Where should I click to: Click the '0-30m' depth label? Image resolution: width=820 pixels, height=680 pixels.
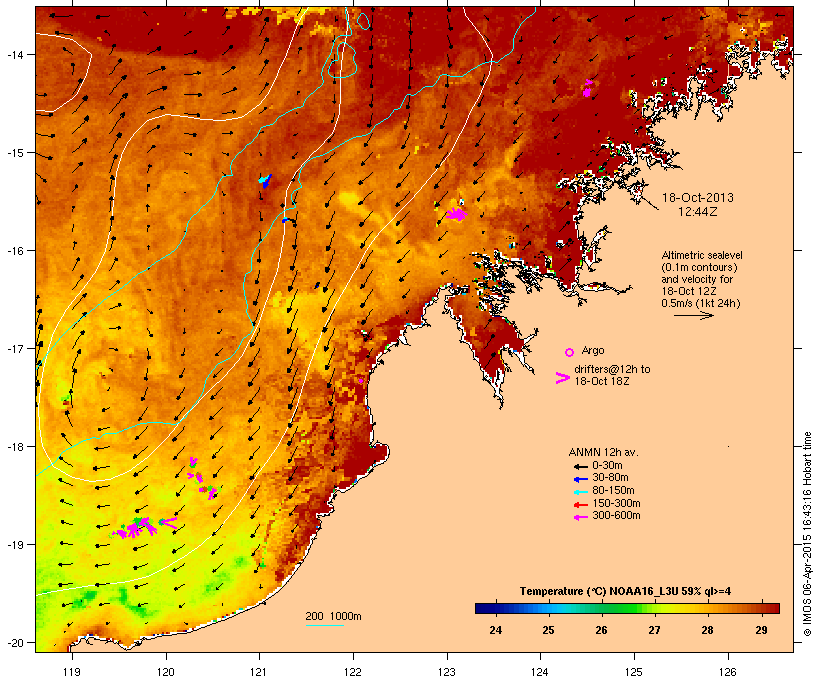point(607,466)
